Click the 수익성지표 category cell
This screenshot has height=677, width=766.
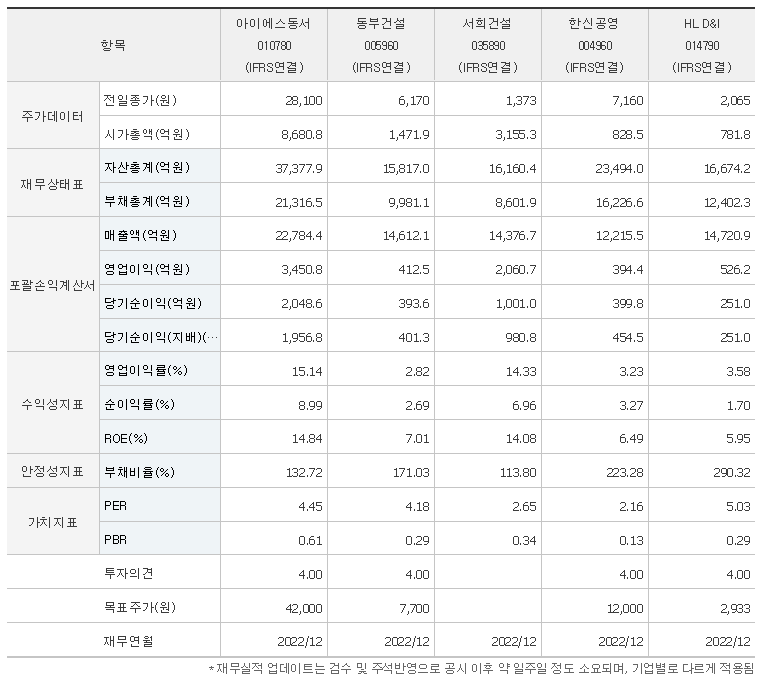coord(53,404)
